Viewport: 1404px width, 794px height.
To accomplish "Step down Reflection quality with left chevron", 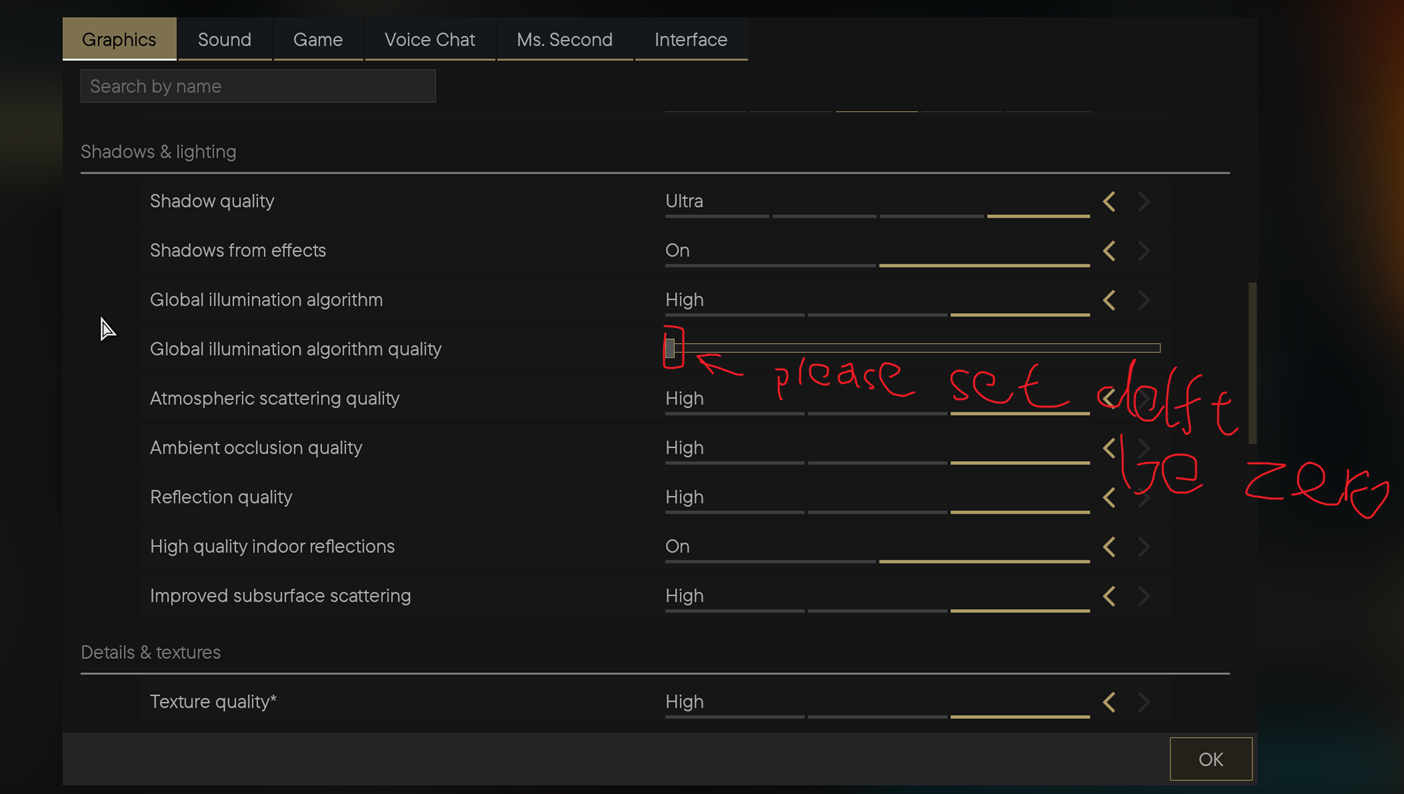I will point(1108,497).
